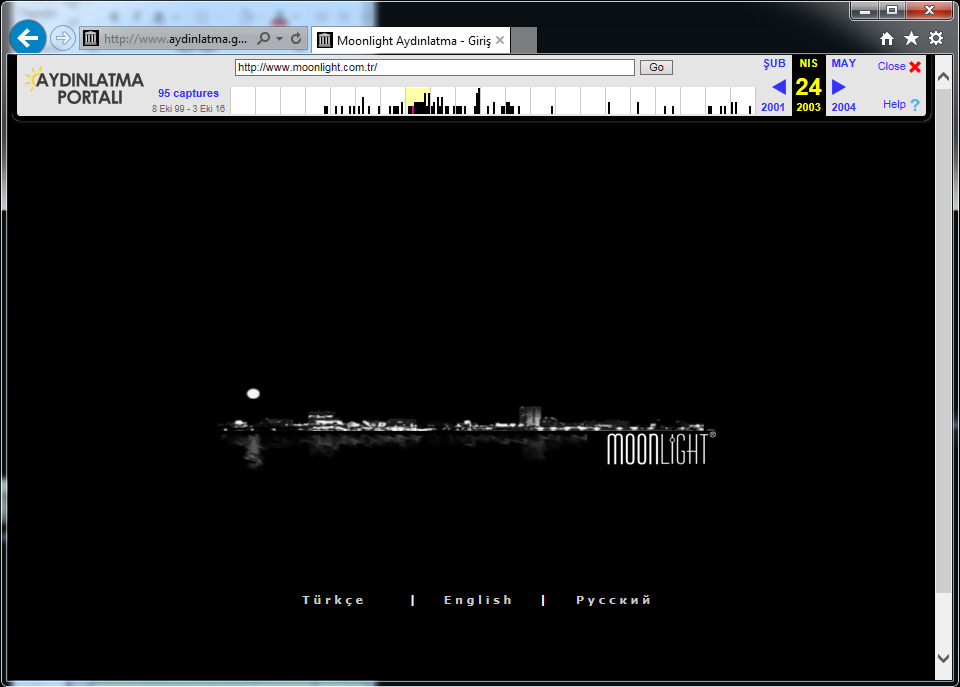Click the Aydınlatma Portalı logo

[x=84, y=87]
